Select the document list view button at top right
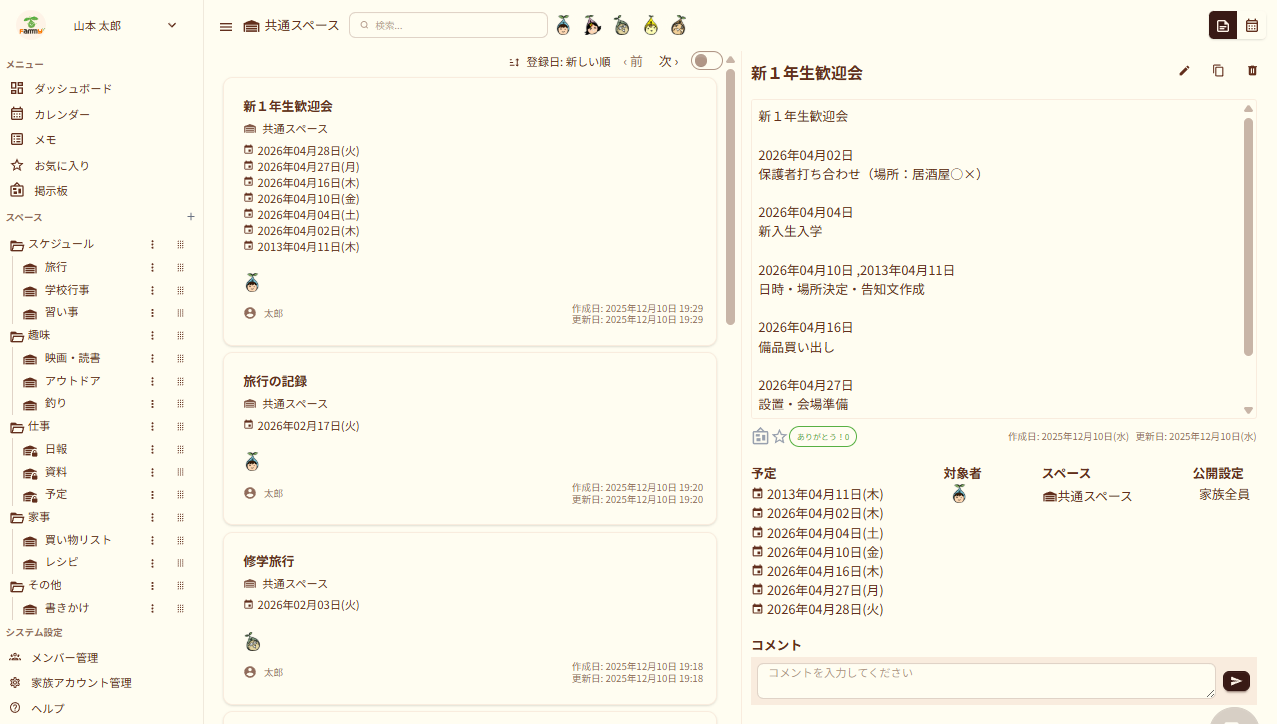 (x=1222, y=26)
